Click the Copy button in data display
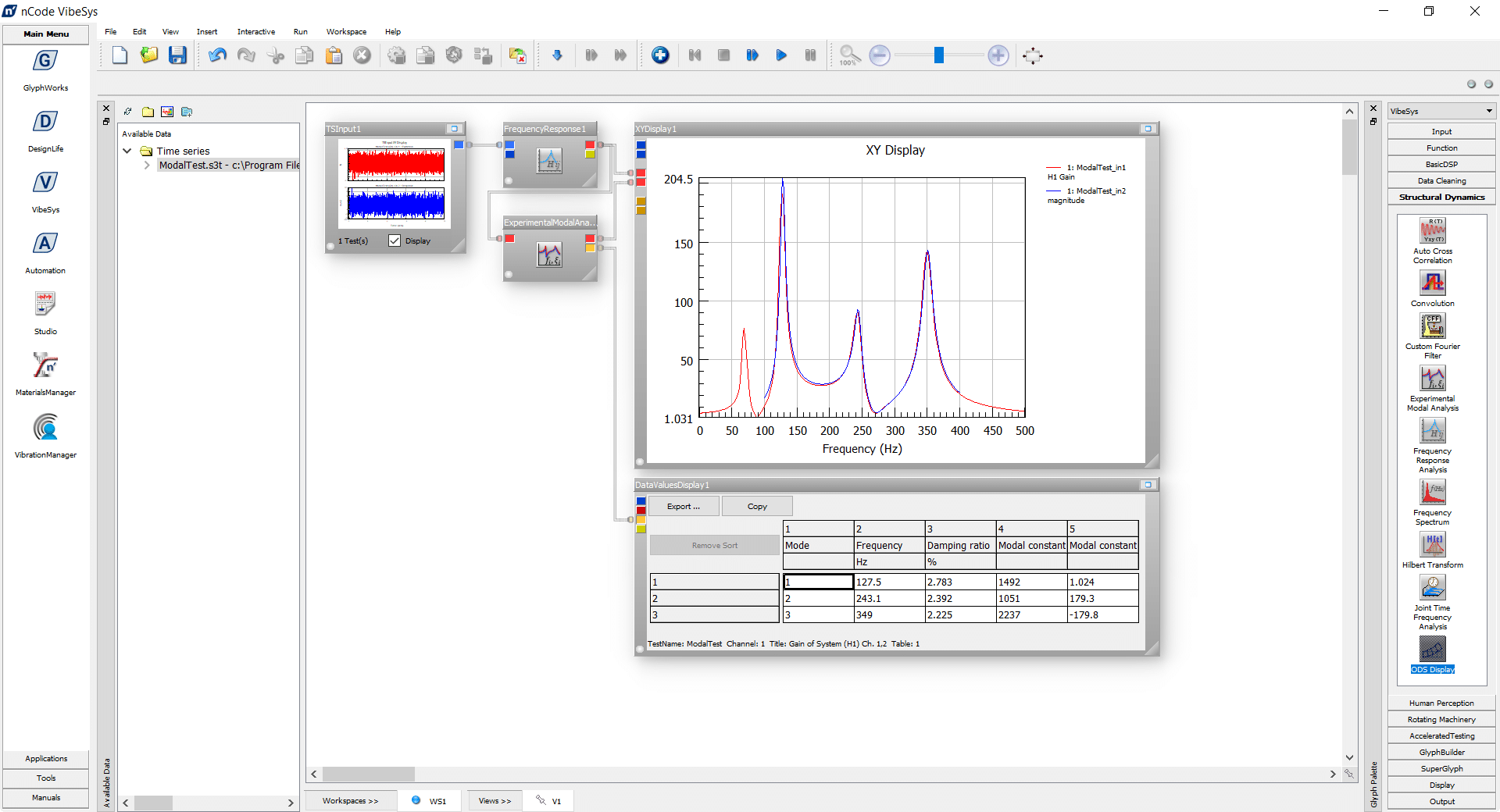 point(757,507)
